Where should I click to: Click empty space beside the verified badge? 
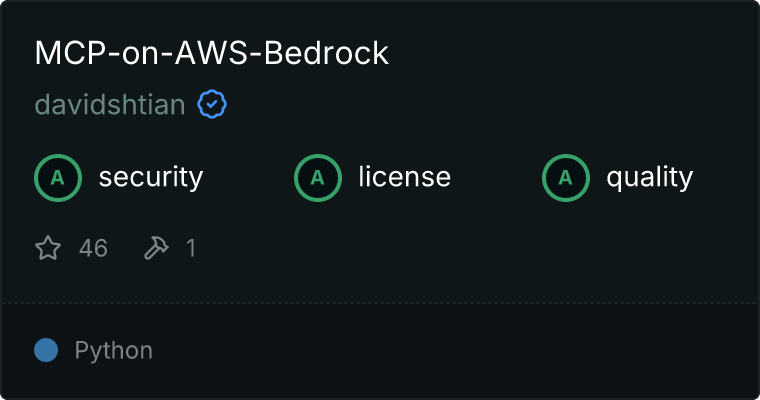485,104
